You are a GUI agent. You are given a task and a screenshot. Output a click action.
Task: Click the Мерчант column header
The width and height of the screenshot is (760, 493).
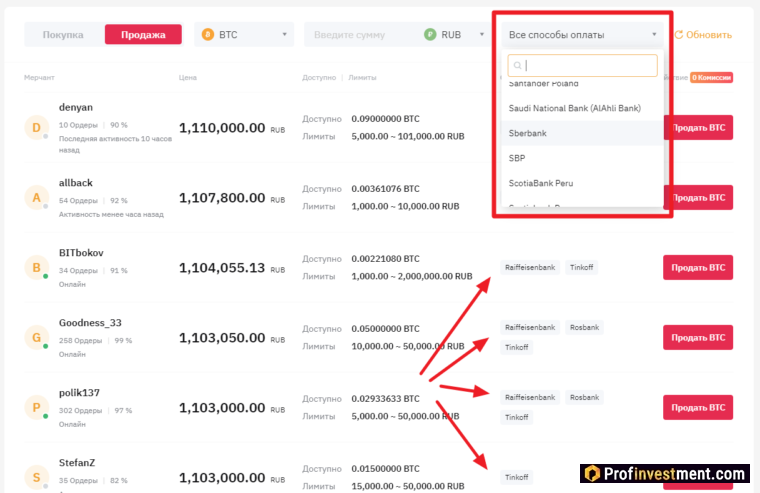pyautogui.click(x=39, y=78)
